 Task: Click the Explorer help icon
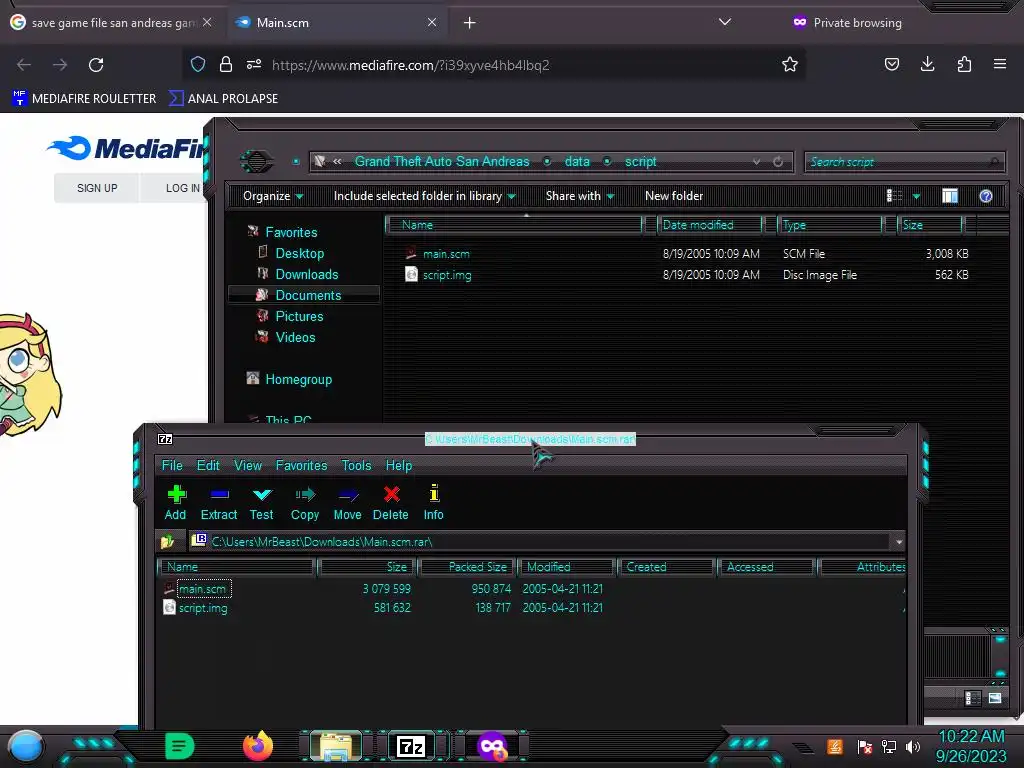[x=985, y=196]
